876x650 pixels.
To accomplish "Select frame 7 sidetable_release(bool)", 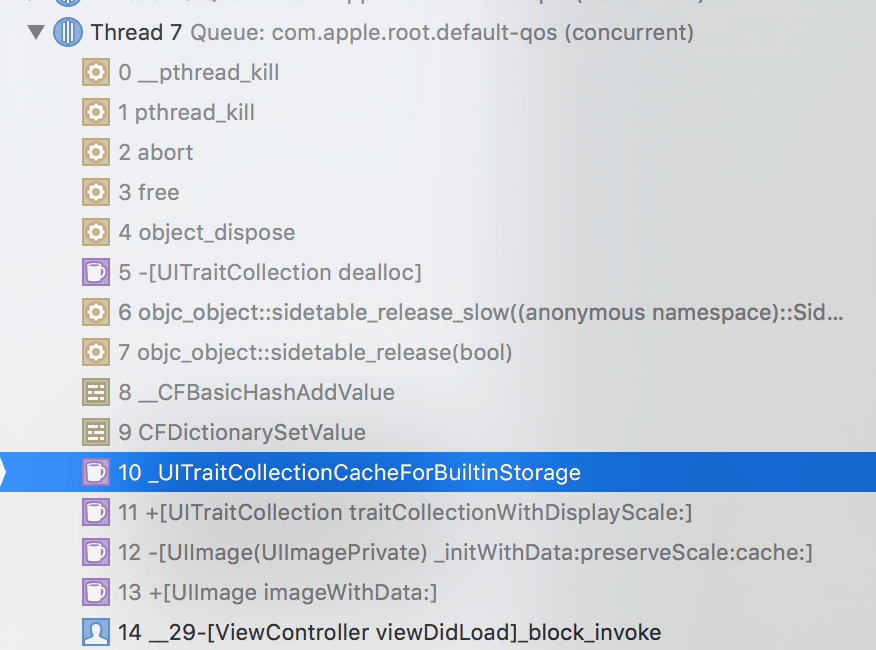I will tap(315, 352).
